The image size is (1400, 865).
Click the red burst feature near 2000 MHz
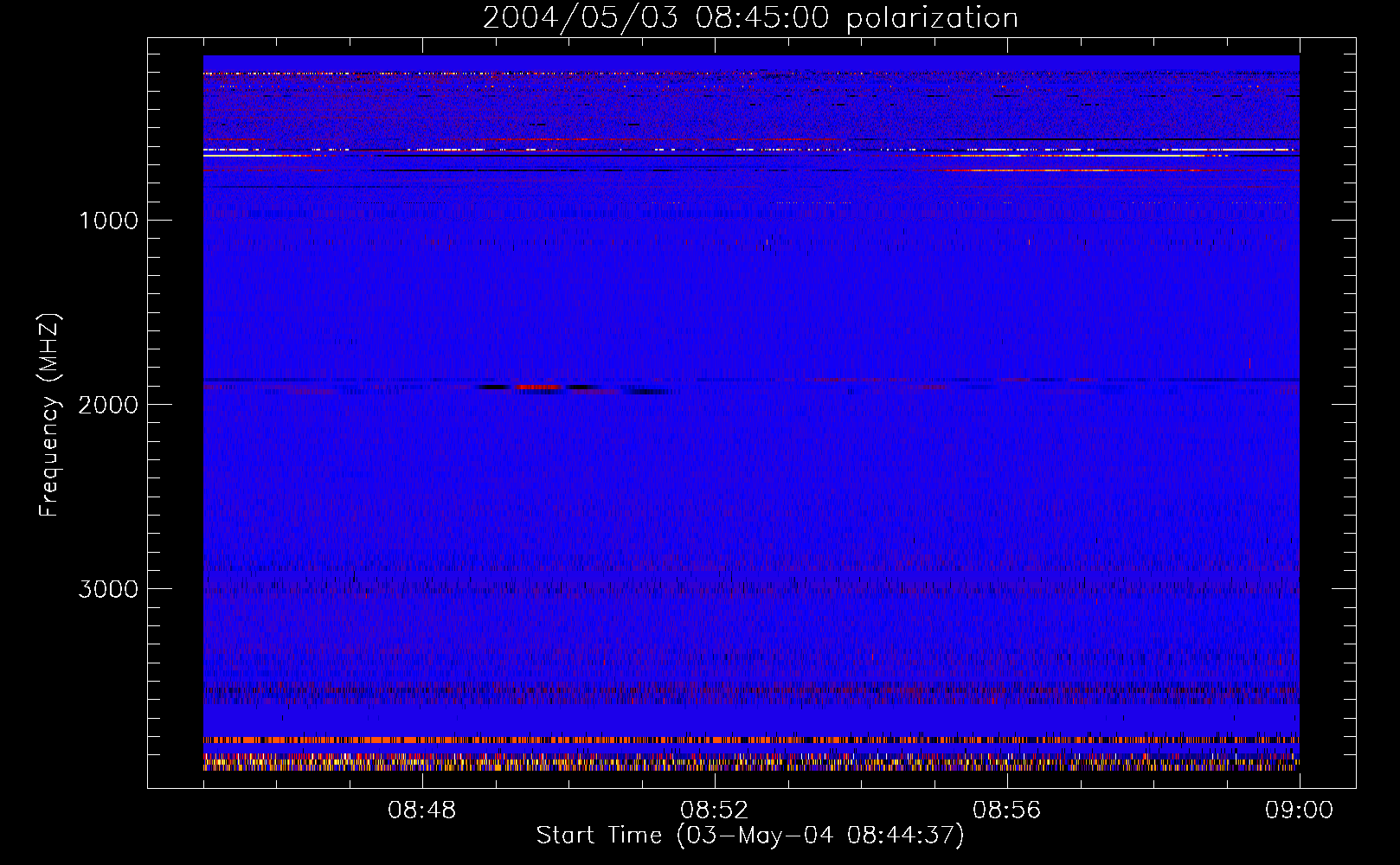(x=538, y=388)
